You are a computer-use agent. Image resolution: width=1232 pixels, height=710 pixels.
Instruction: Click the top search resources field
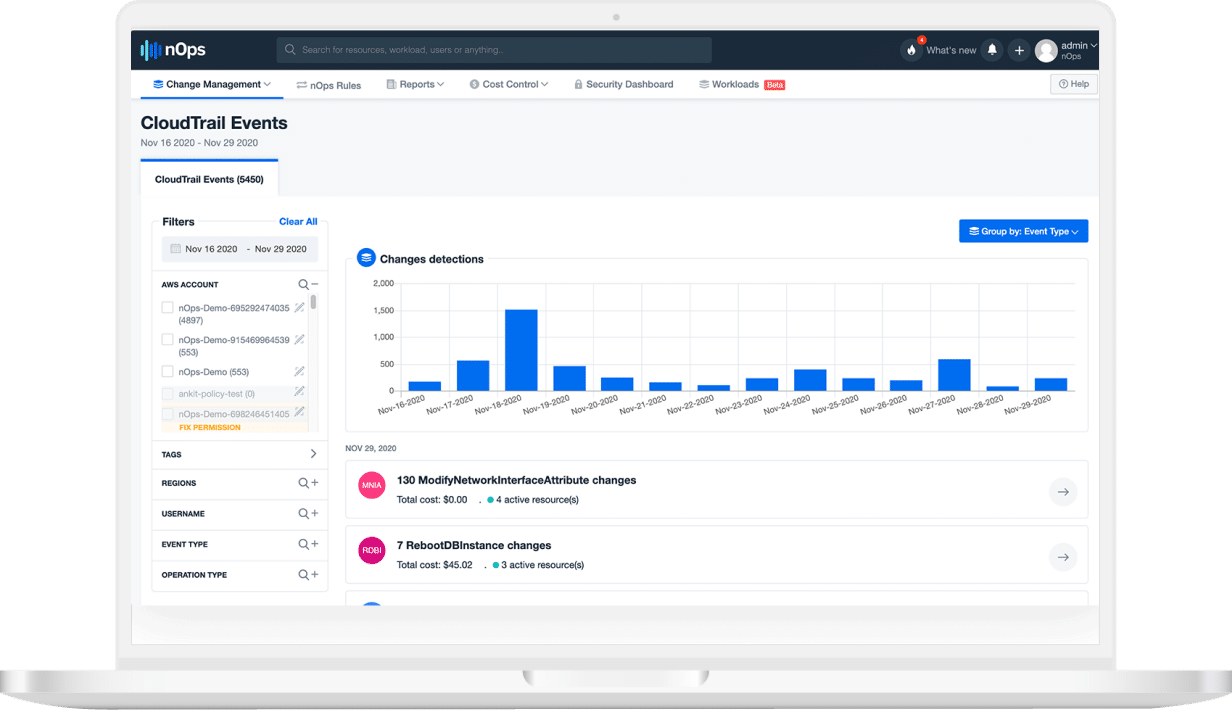click(x=494, y=50)
